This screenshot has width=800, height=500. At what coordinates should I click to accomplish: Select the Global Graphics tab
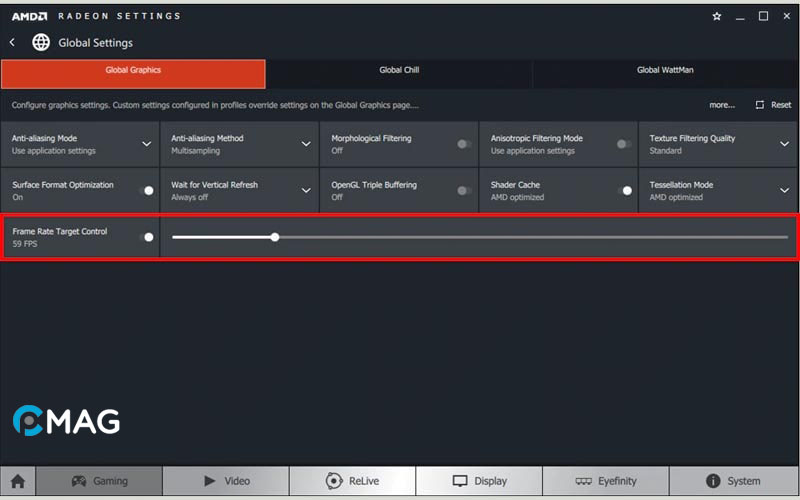pyautogui.click(x=133, y=74)
